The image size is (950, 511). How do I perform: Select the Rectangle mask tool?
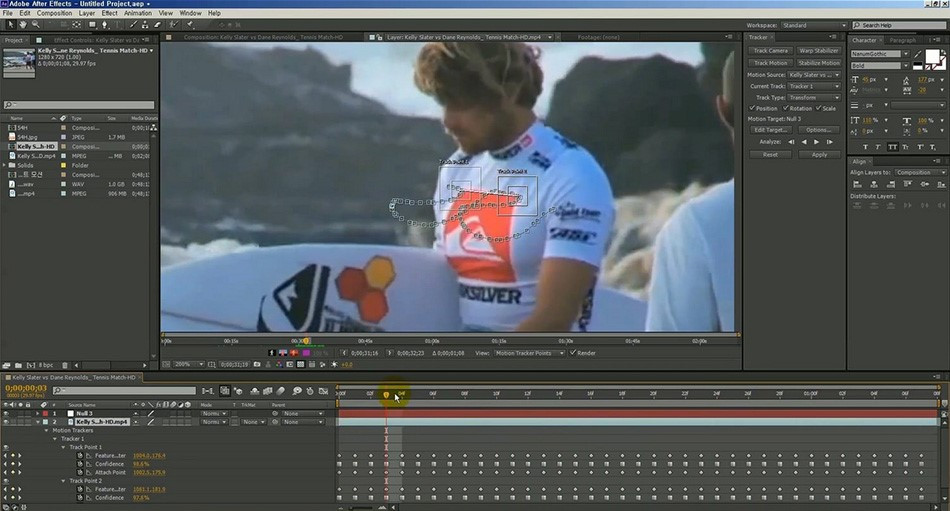tap(93, 25)
